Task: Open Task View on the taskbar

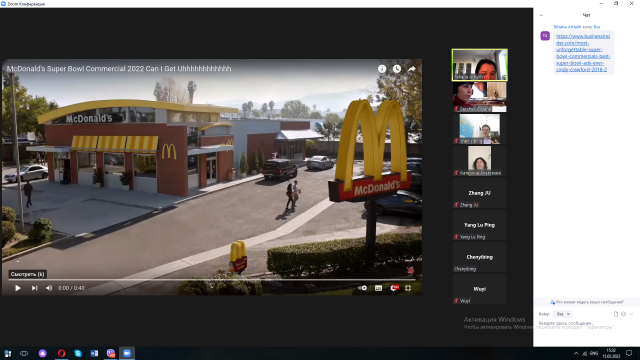Action: (x=24, y=353)
